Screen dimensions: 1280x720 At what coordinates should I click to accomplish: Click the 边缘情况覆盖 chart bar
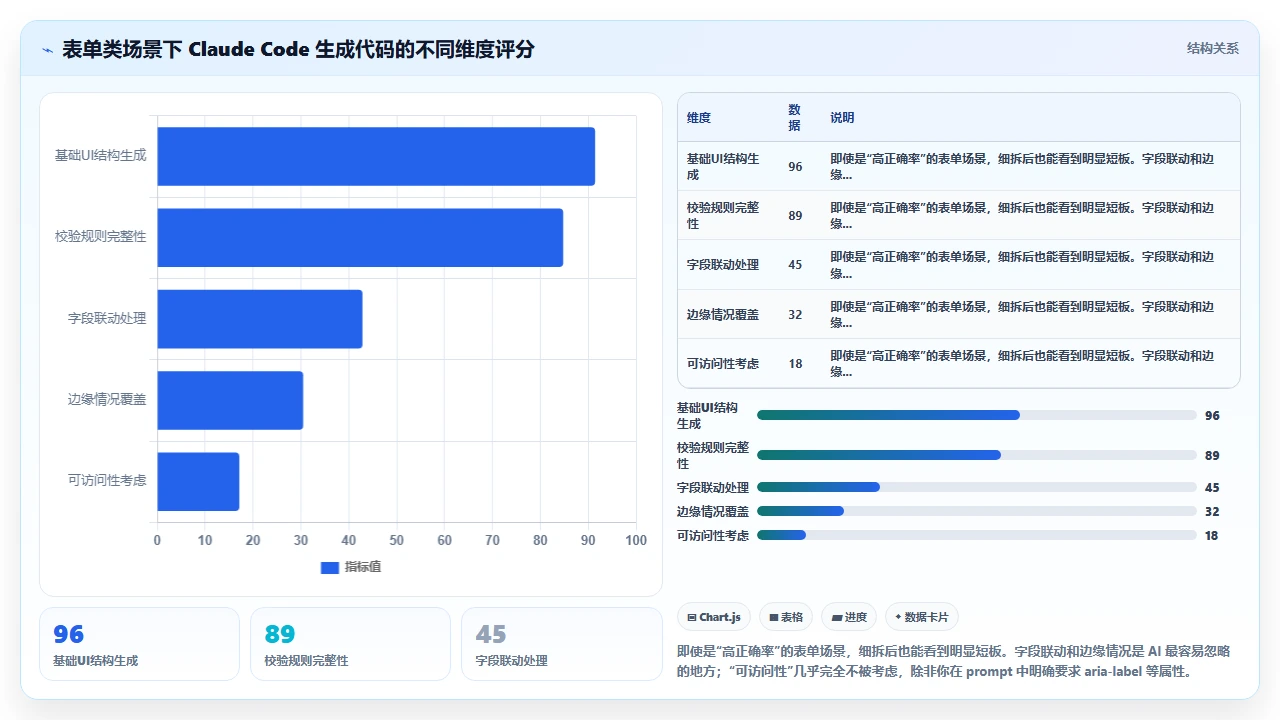coord(230,400)
